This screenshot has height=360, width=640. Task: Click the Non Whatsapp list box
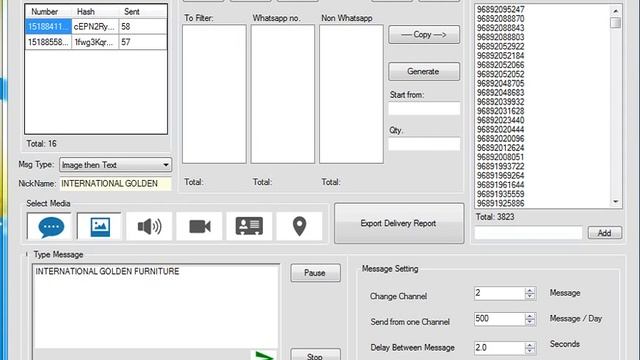[x=351, y=94]
